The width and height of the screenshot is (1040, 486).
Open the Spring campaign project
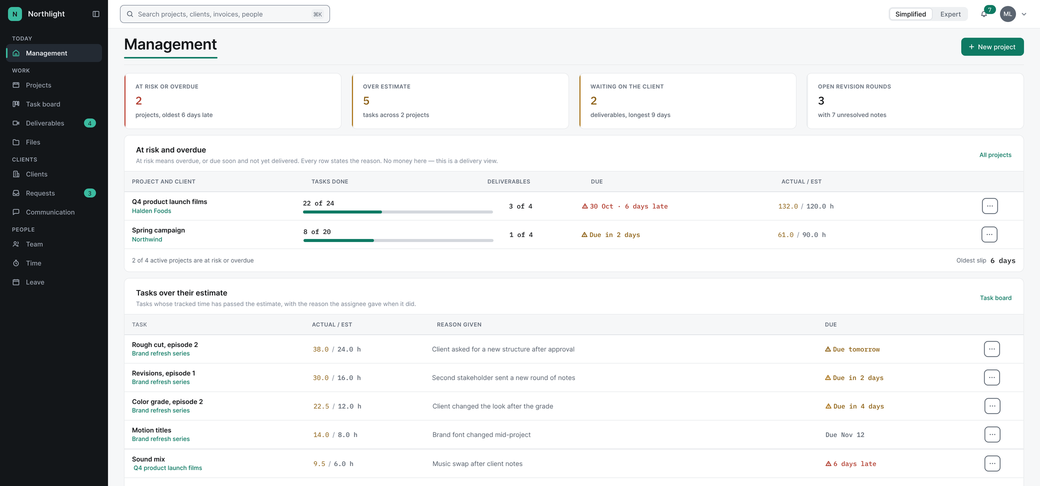click(159, 230)
